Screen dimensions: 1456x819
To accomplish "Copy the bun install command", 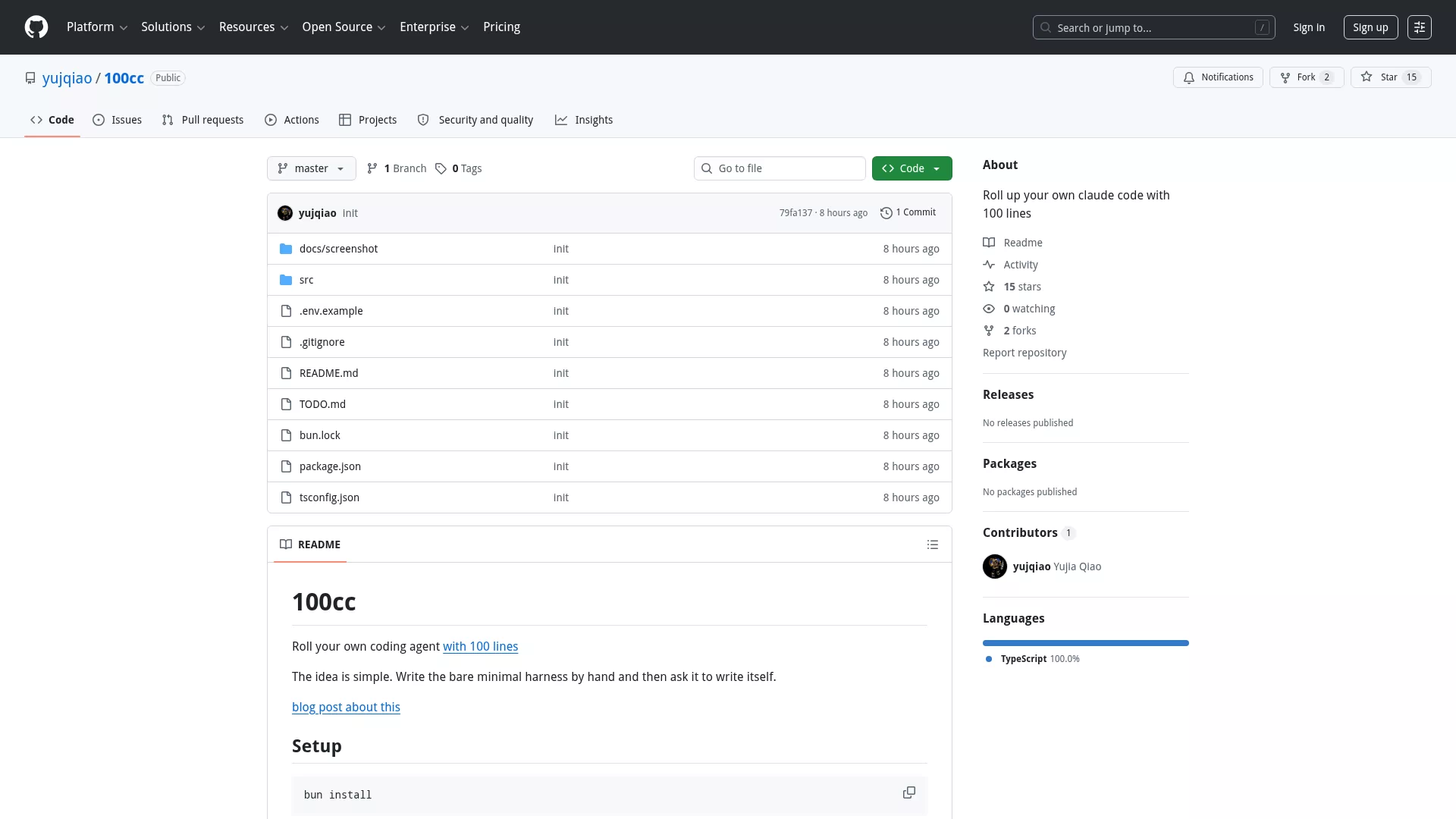I will point(909,792).
